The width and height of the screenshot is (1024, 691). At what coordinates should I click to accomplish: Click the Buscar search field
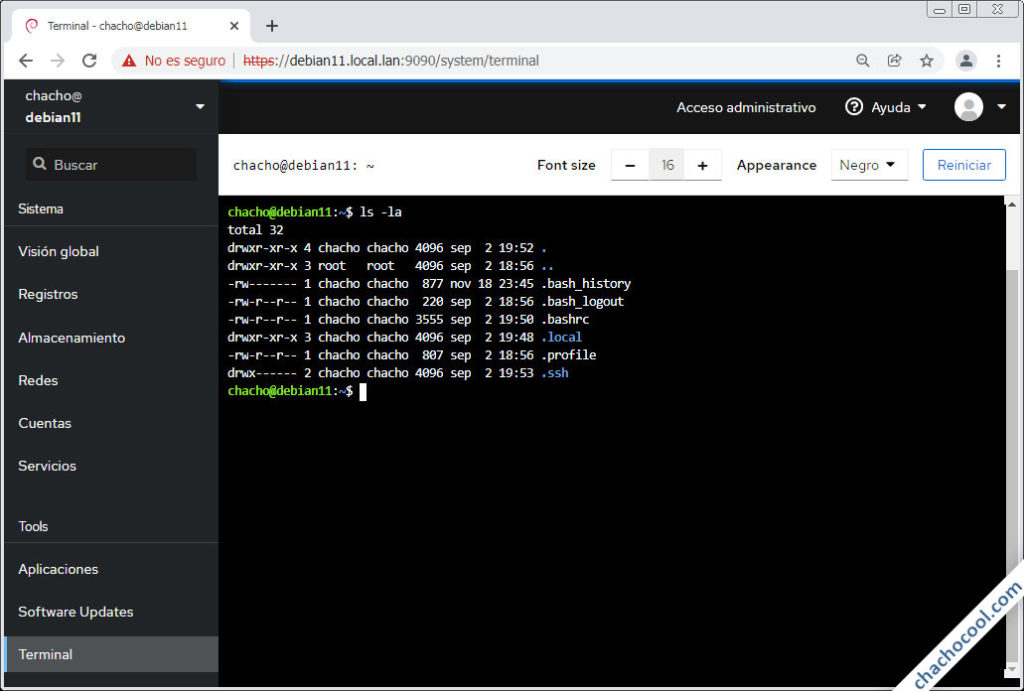click(x=110, y=165)
